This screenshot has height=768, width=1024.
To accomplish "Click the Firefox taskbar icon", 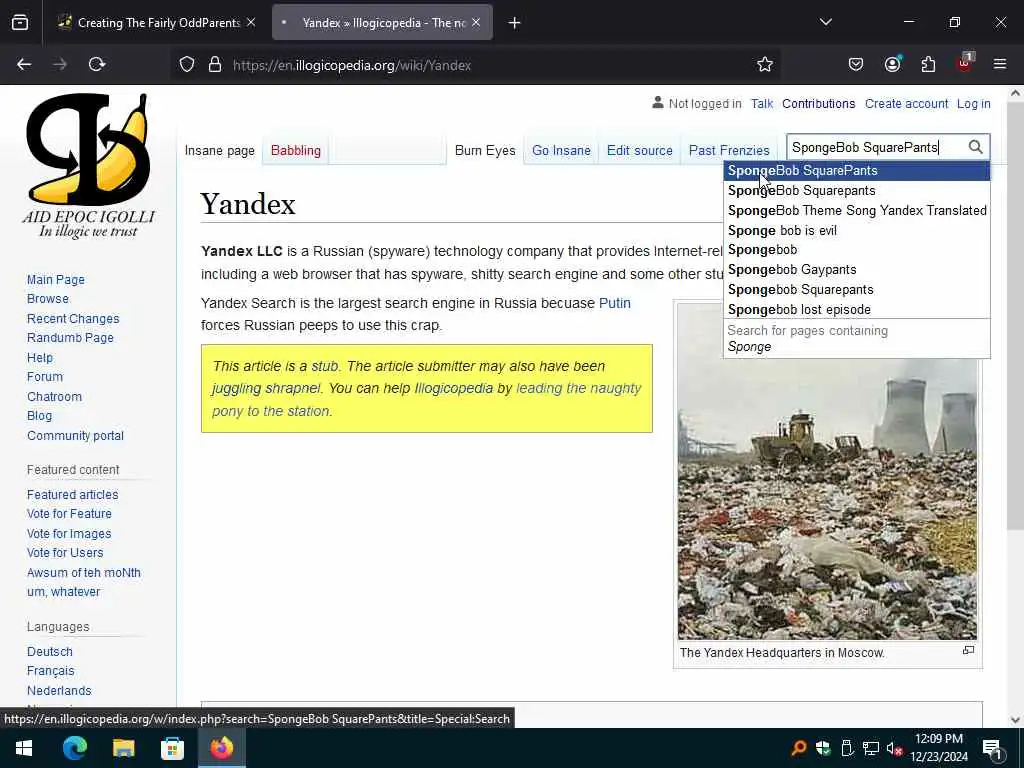I will click(x=221, y=748).
